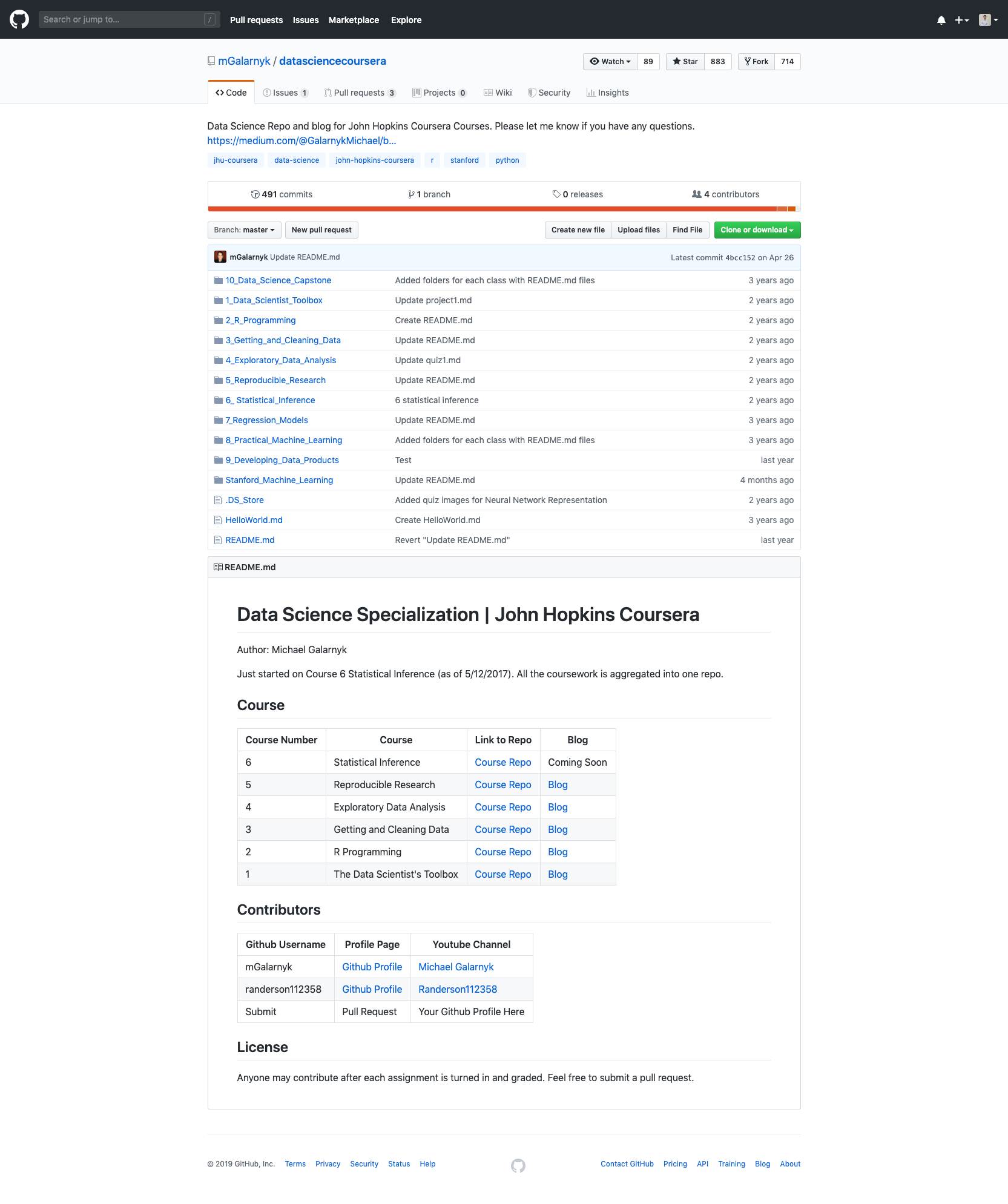The image size is (1008, 1204).
Task: Click Create new file button
Action: point(578,230)
